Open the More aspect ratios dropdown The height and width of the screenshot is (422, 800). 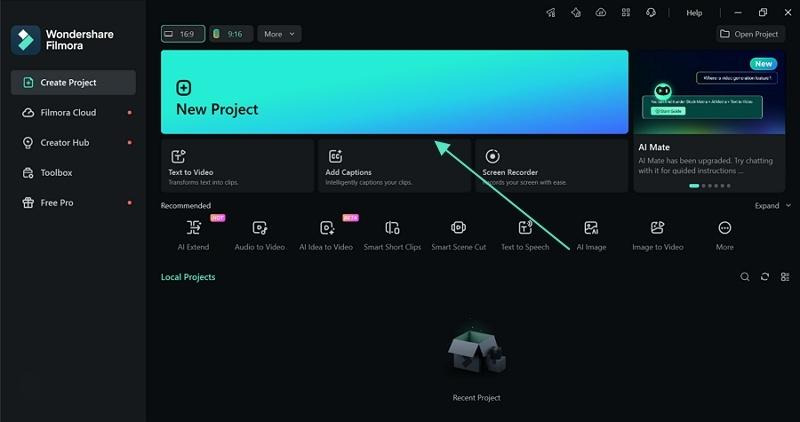click(x=279, y=34)
